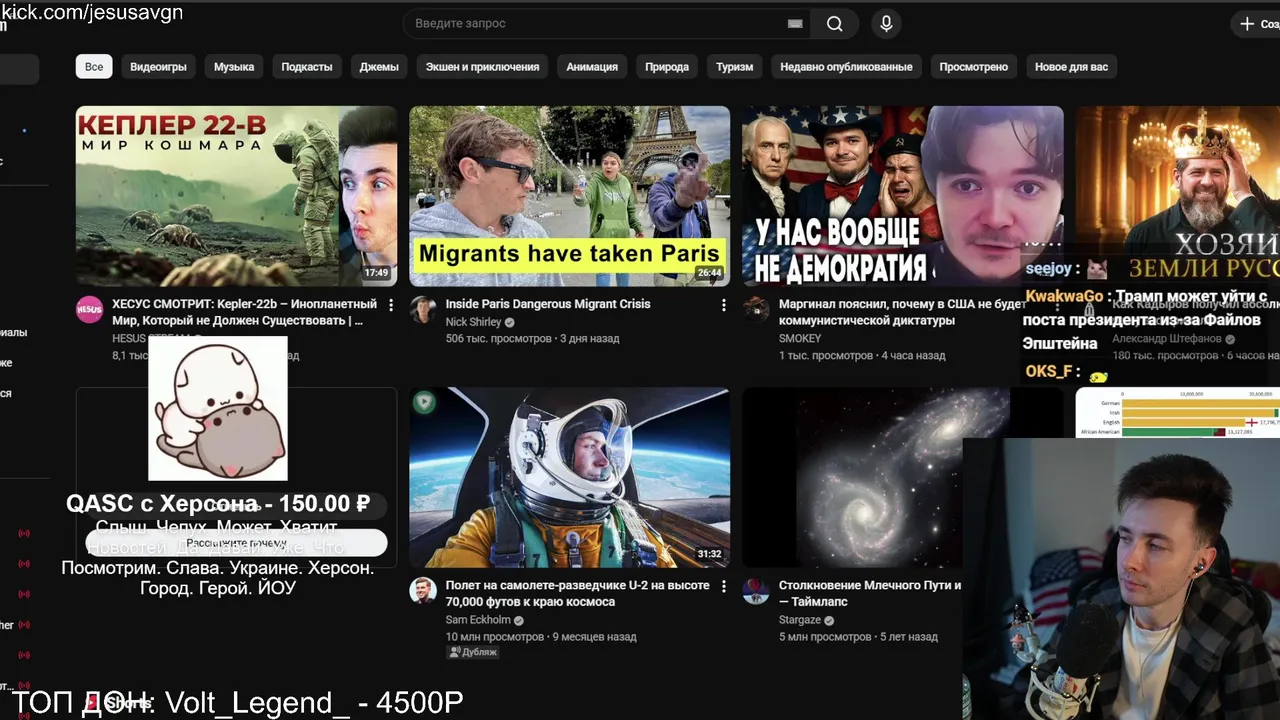Open HESUS channel avatar
The width and height of the screenshot is (1280, 720).
[x=90, y=309]
